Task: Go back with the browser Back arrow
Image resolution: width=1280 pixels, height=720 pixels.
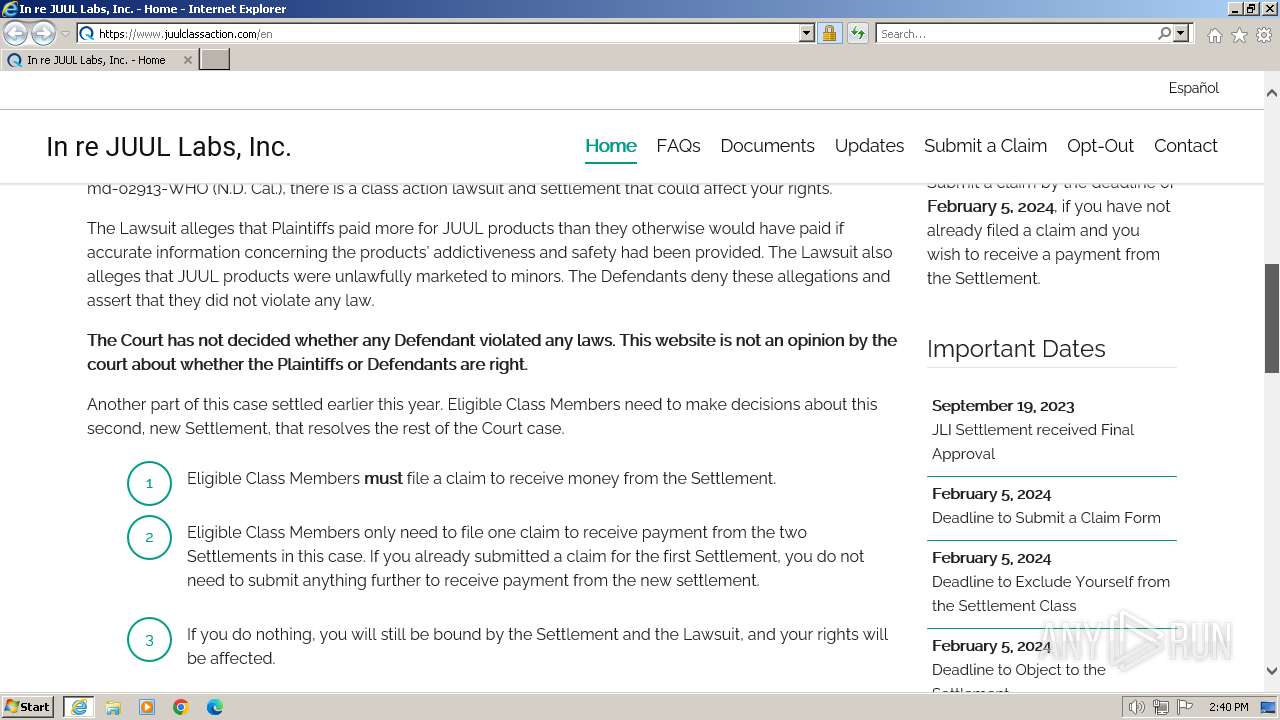Action: tap(16, 33)
